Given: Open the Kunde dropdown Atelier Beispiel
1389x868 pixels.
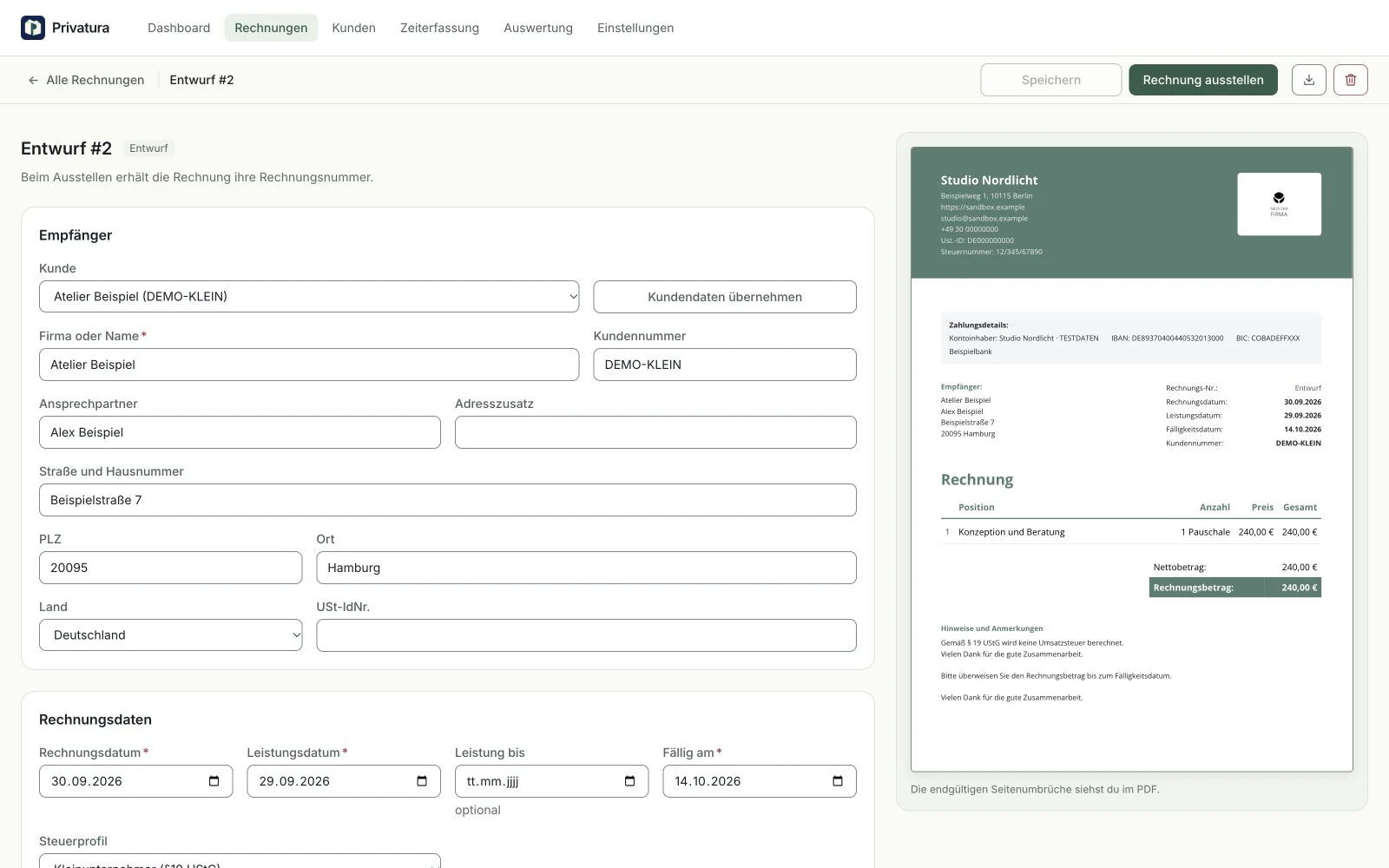Looking at the screenshot, I should pyautogui.click(x=309, y=297).
